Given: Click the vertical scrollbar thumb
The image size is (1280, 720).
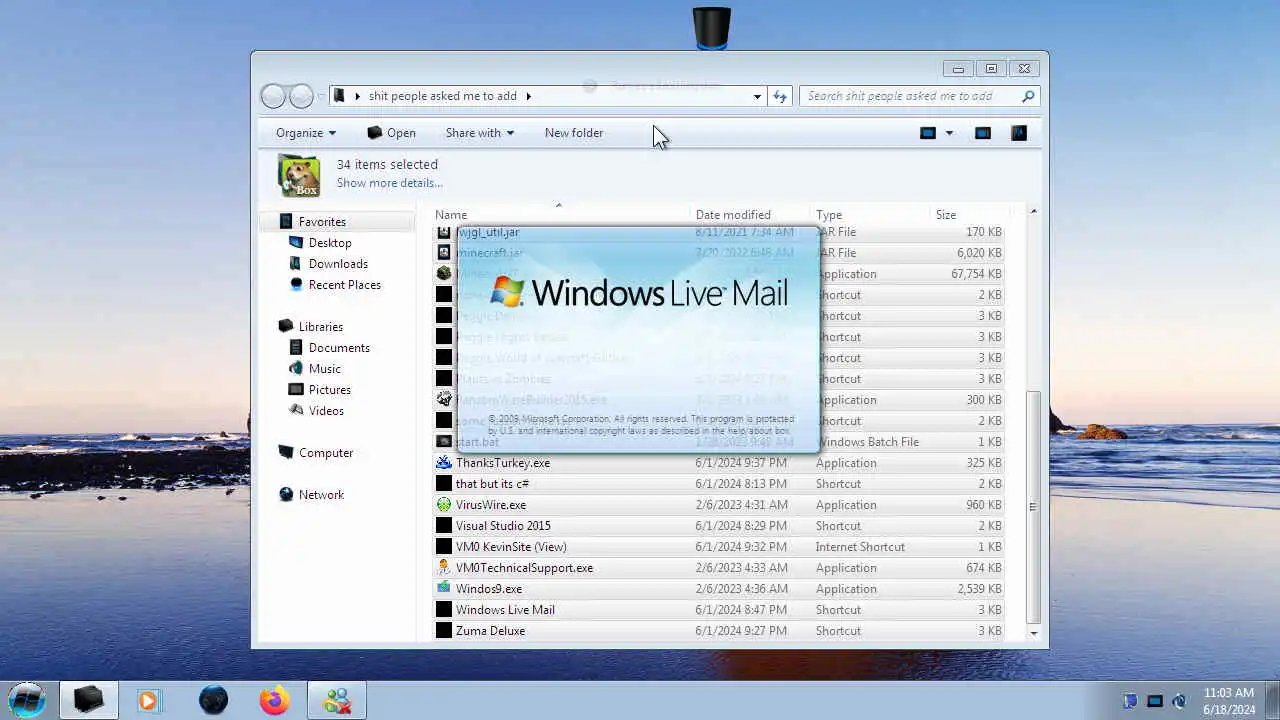Looking at the screenshot, I should point(1033,507).
